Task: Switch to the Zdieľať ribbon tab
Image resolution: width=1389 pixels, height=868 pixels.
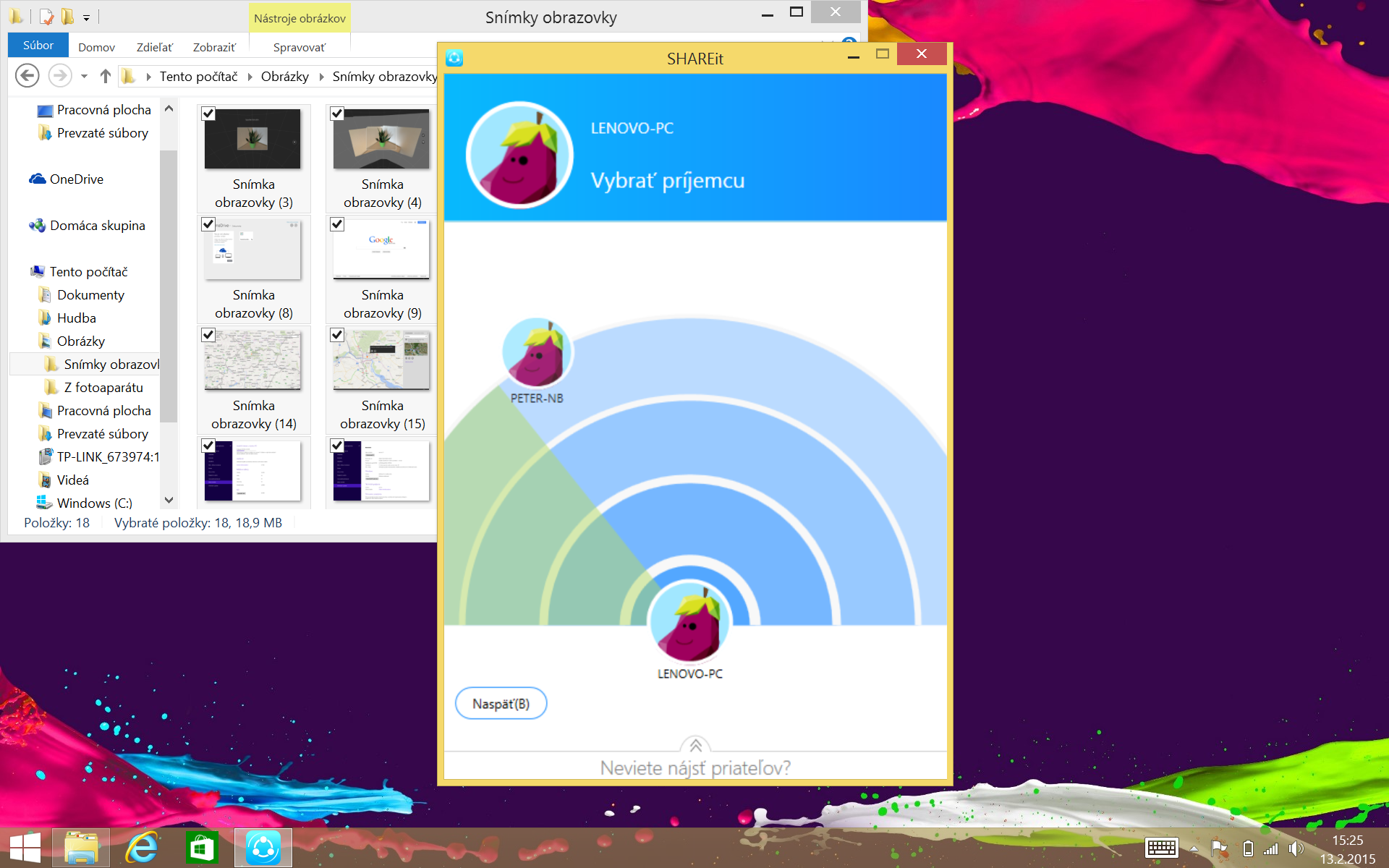Action: tap(155, 47)
